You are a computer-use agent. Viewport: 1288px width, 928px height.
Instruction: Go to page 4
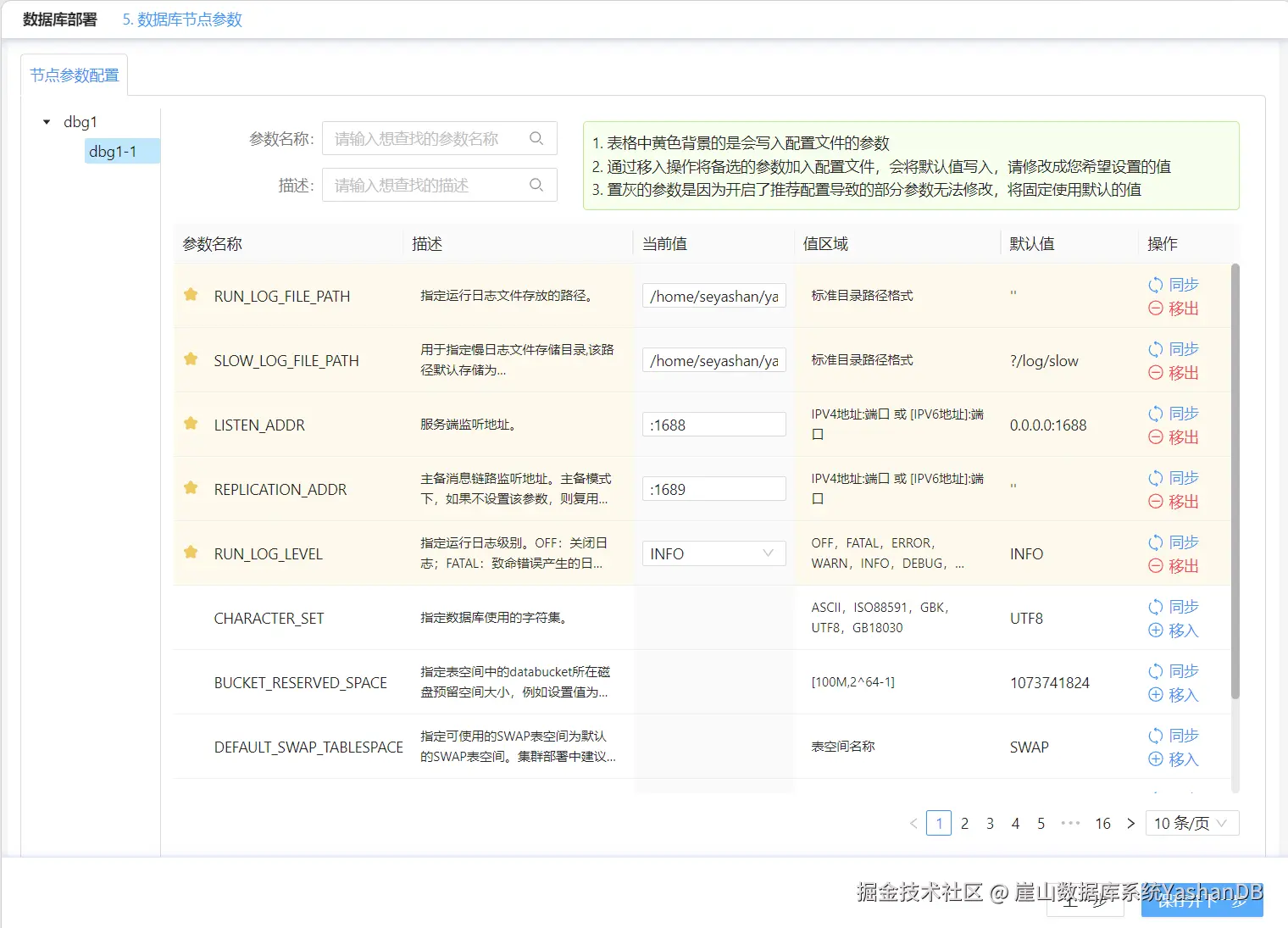(x=1015, y=823)
